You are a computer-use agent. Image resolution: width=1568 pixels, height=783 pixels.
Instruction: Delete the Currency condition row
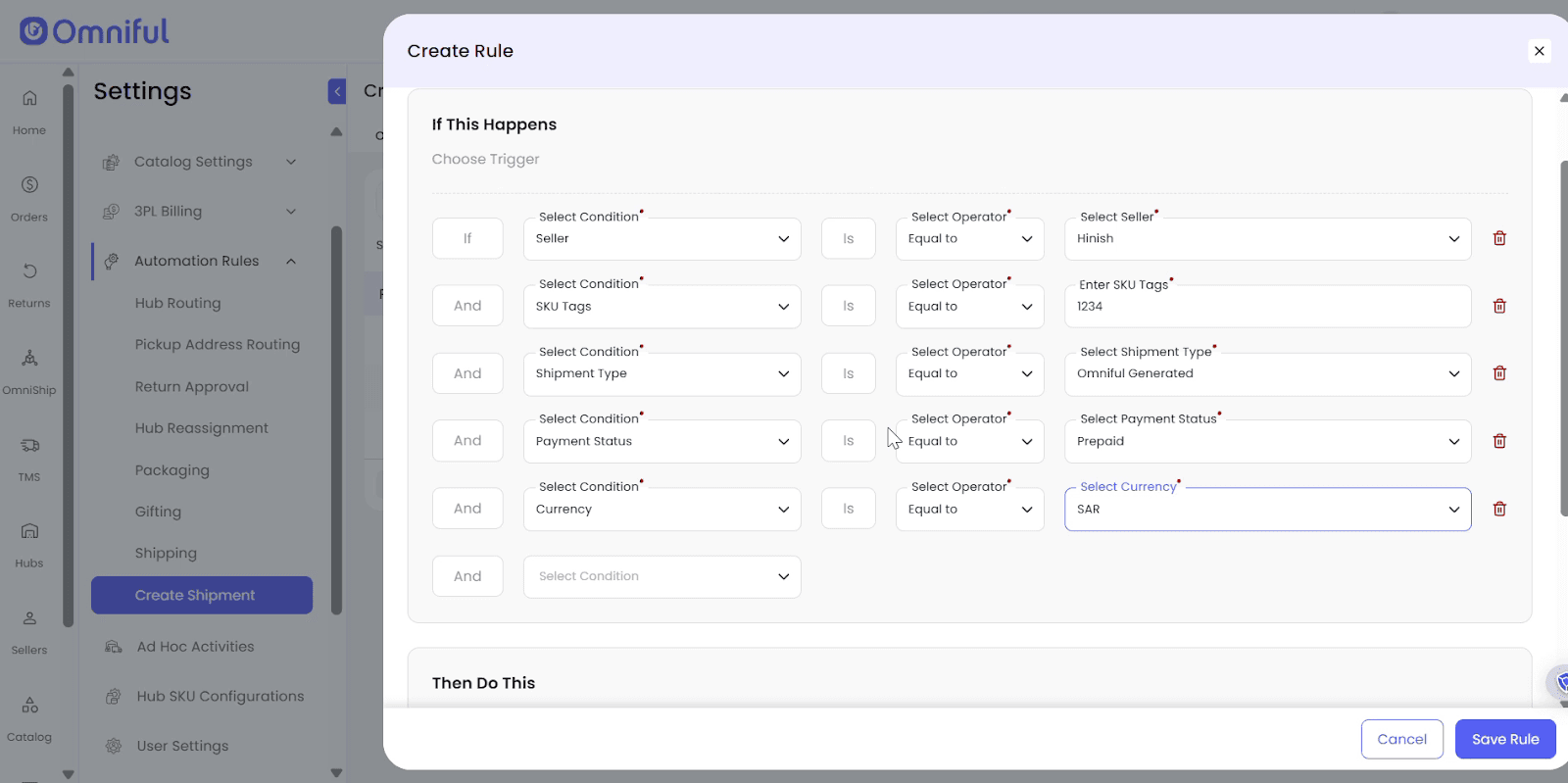point(1498,509)
